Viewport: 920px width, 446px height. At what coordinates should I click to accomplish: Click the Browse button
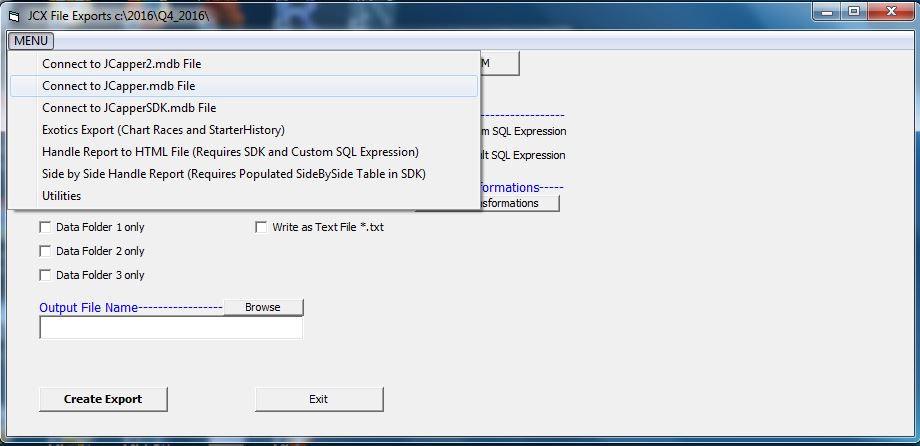(x=263, y=307)
